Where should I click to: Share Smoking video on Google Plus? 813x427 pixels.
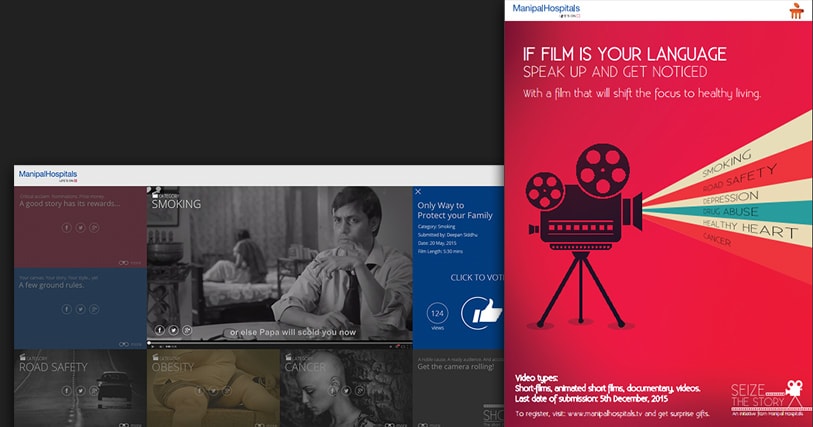pos(187,330)
